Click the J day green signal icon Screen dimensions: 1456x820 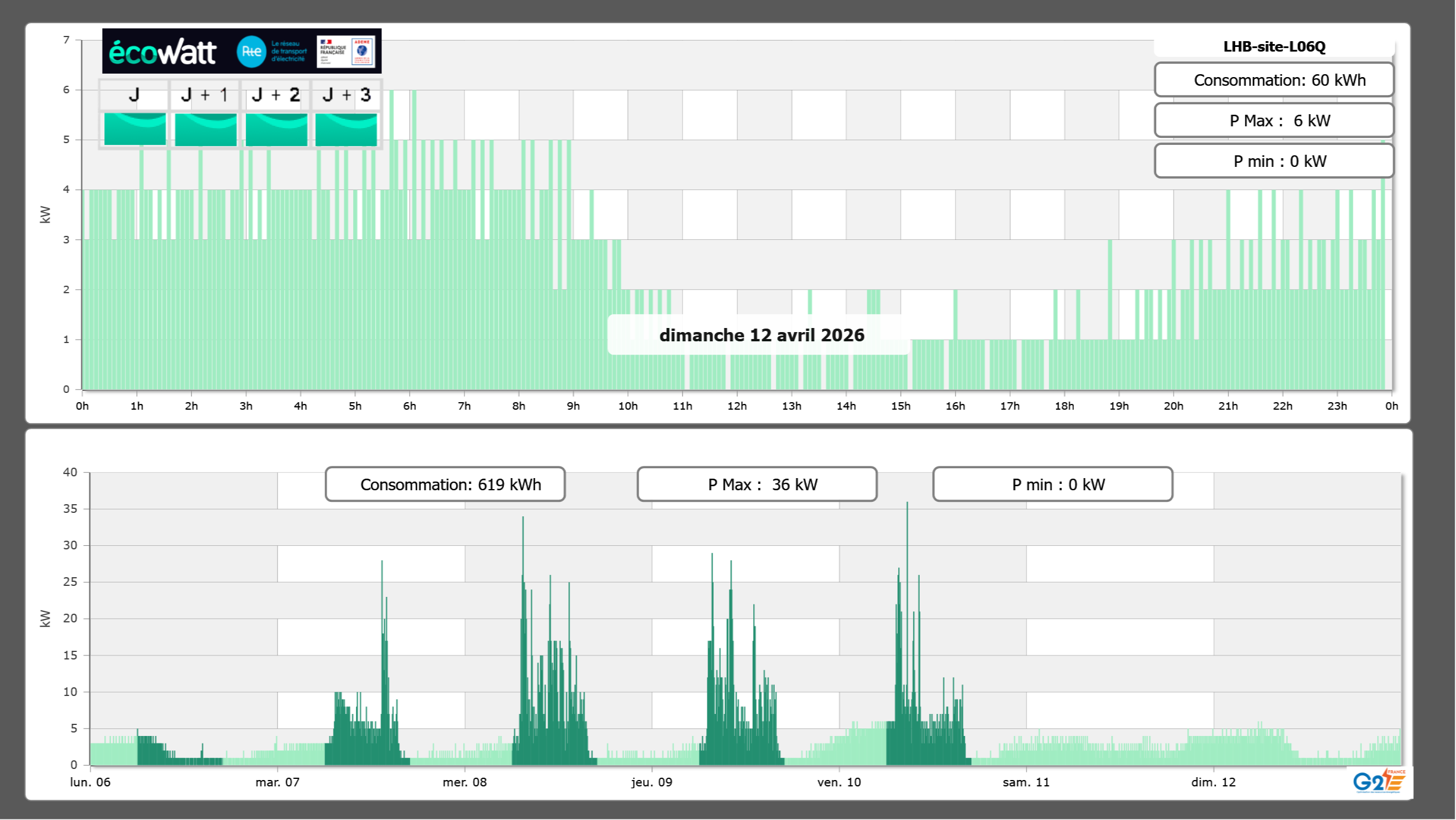tap(135, 129)
